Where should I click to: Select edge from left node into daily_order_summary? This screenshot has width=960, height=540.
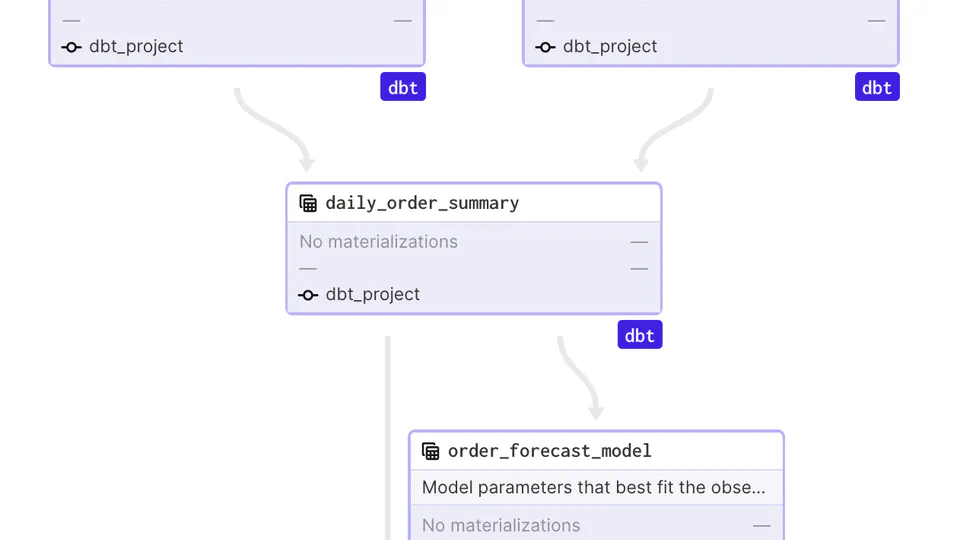pyautogui.click(x=268, y=128)
